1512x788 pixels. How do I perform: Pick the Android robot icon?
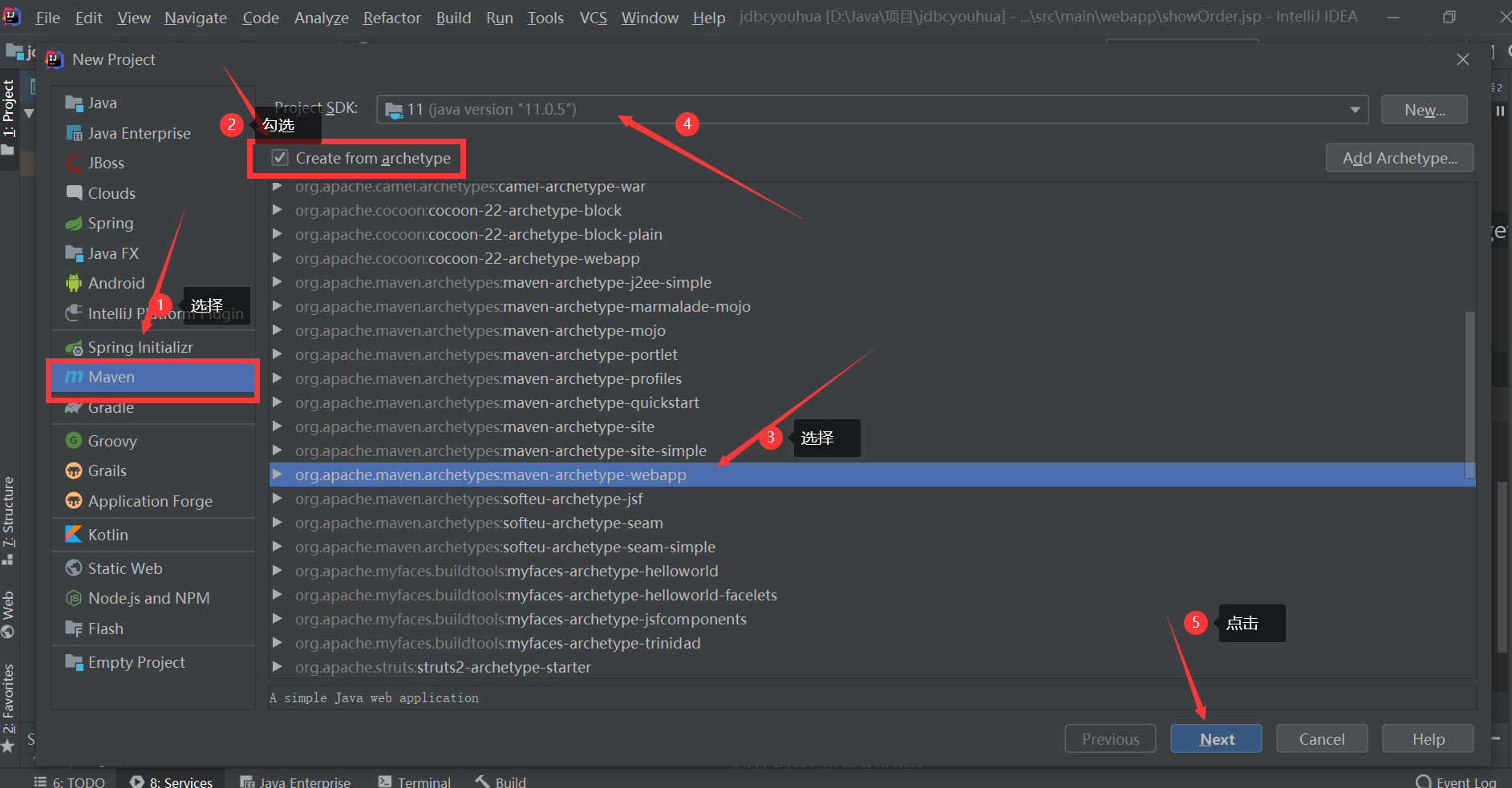(x=74, y=283)
